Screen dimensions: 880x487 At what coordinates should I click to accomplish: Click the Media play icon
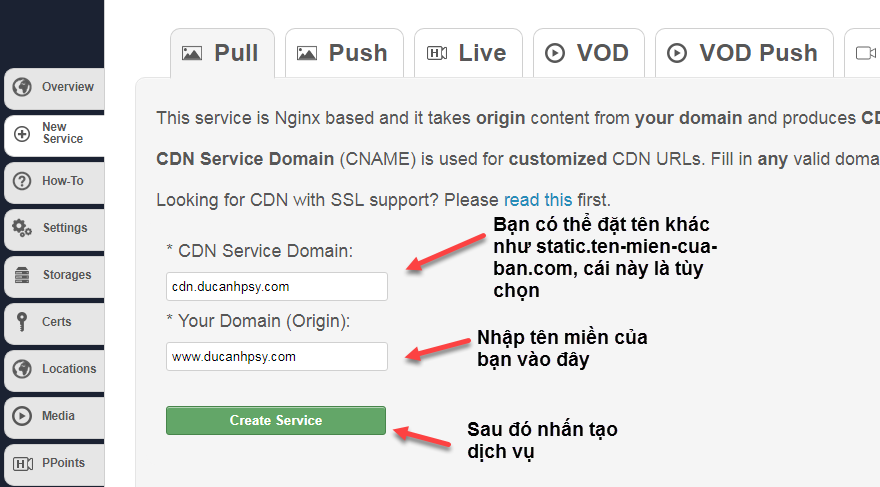pyautogui.click(x=22, y=416)
